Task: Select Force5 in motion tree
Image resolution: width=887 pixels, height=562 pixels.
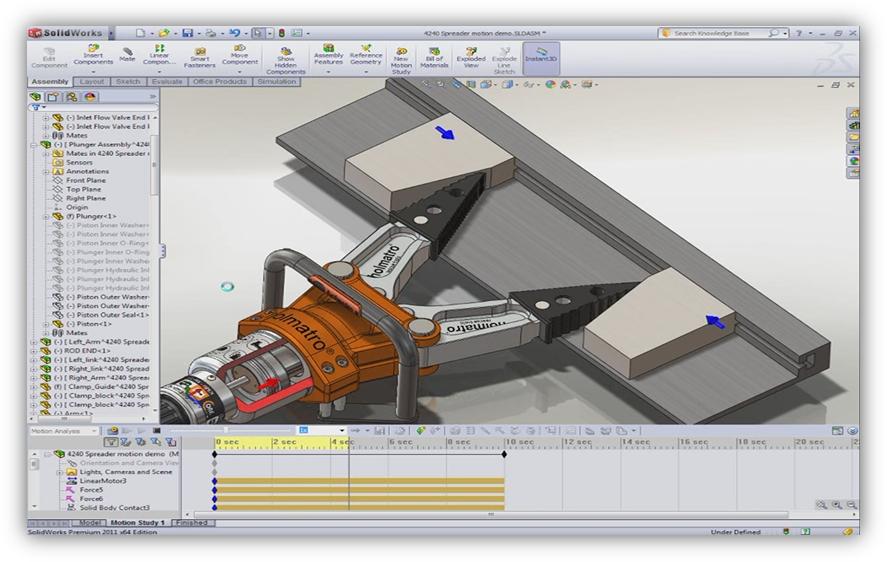Action: [x=91, y=490]
